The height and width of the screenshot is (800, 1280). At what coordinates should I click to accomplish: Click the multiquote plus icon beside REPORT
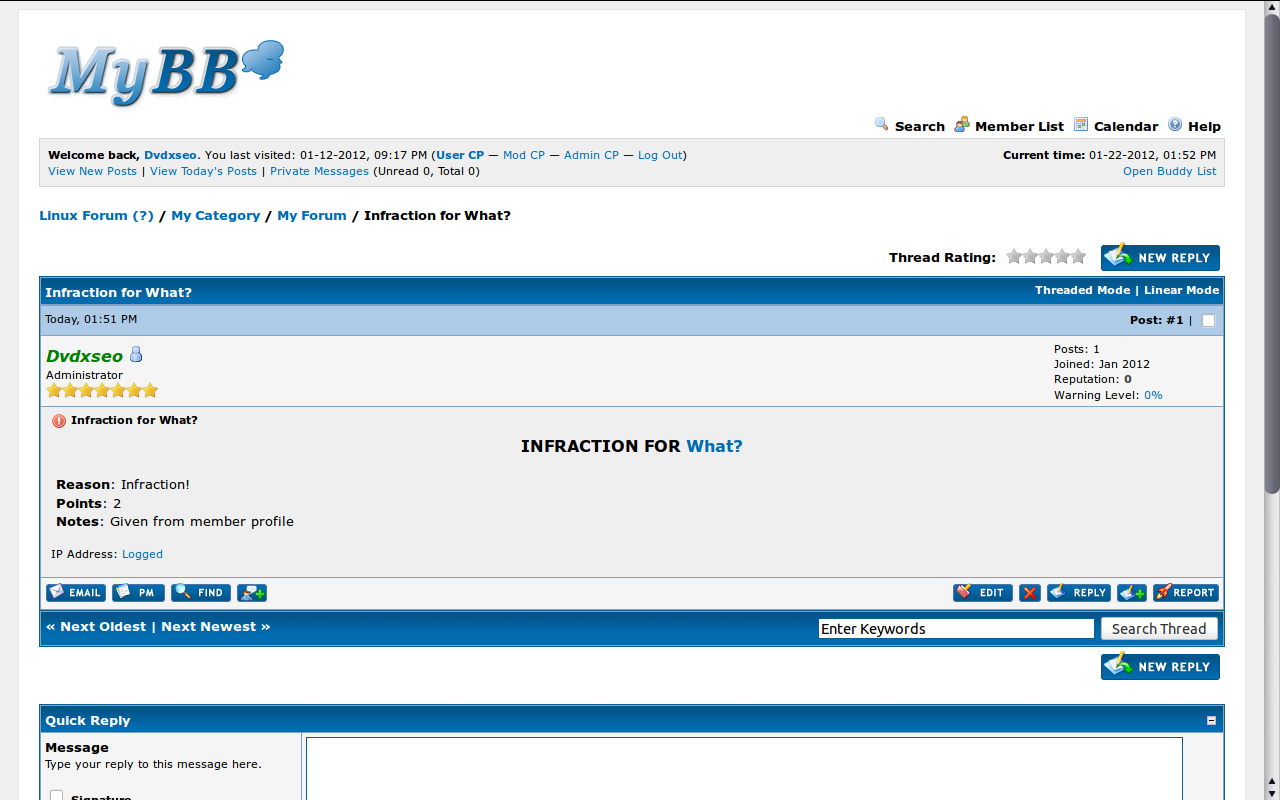(1132, 593)
